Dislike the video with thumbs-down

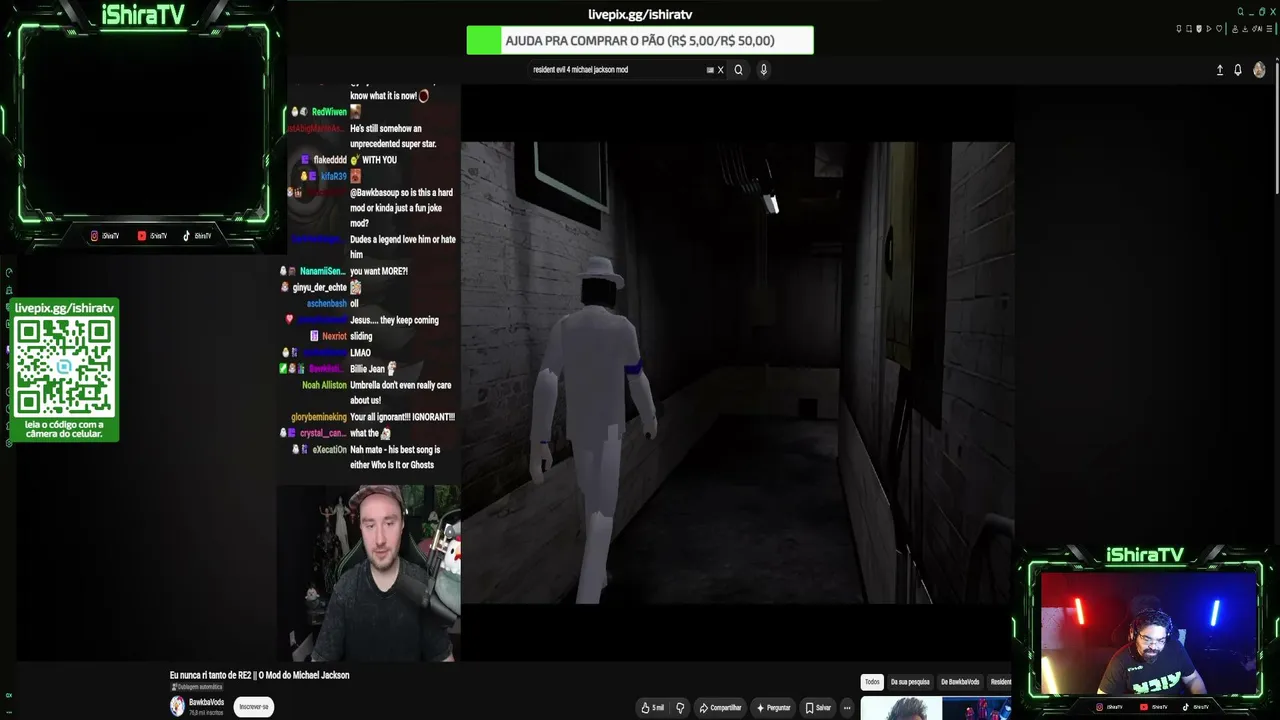680,708
